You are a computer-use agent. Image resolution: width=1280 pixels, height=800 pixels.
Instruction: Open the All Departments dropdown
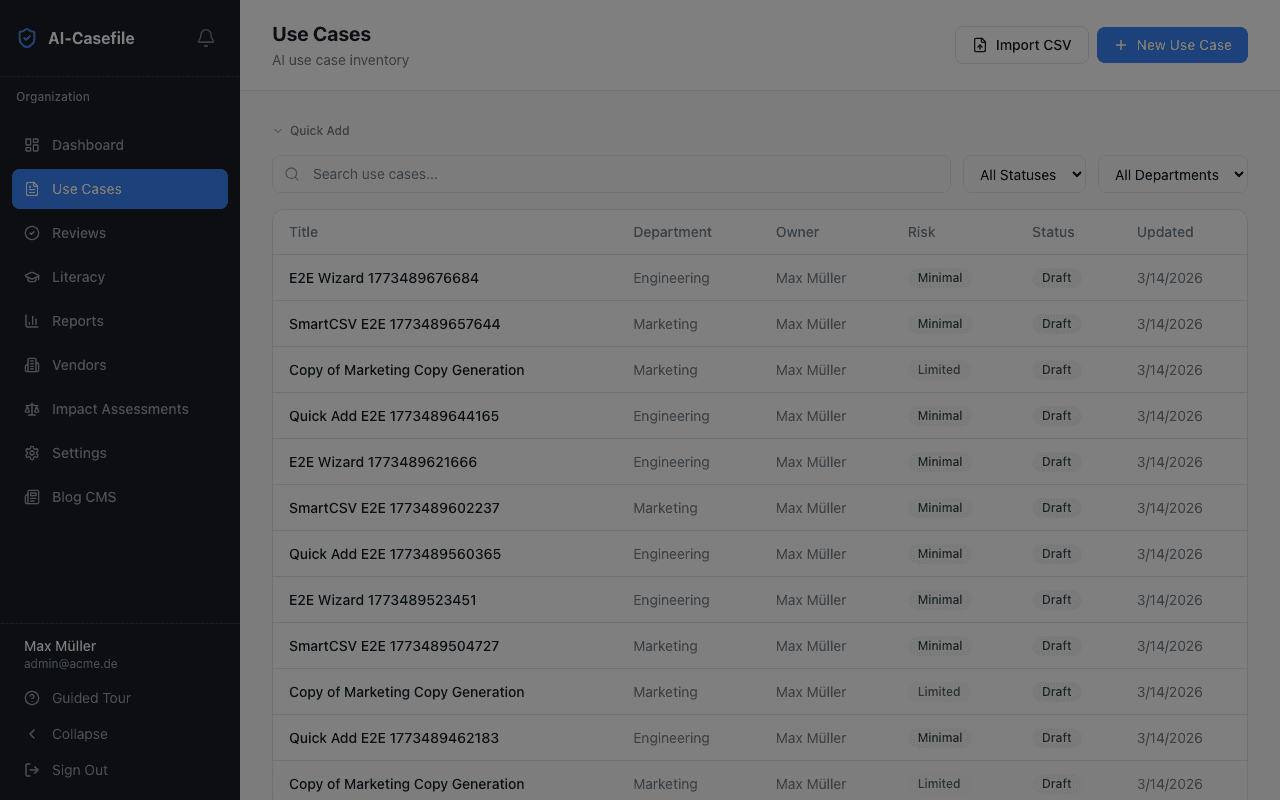tap(1172, 174)
